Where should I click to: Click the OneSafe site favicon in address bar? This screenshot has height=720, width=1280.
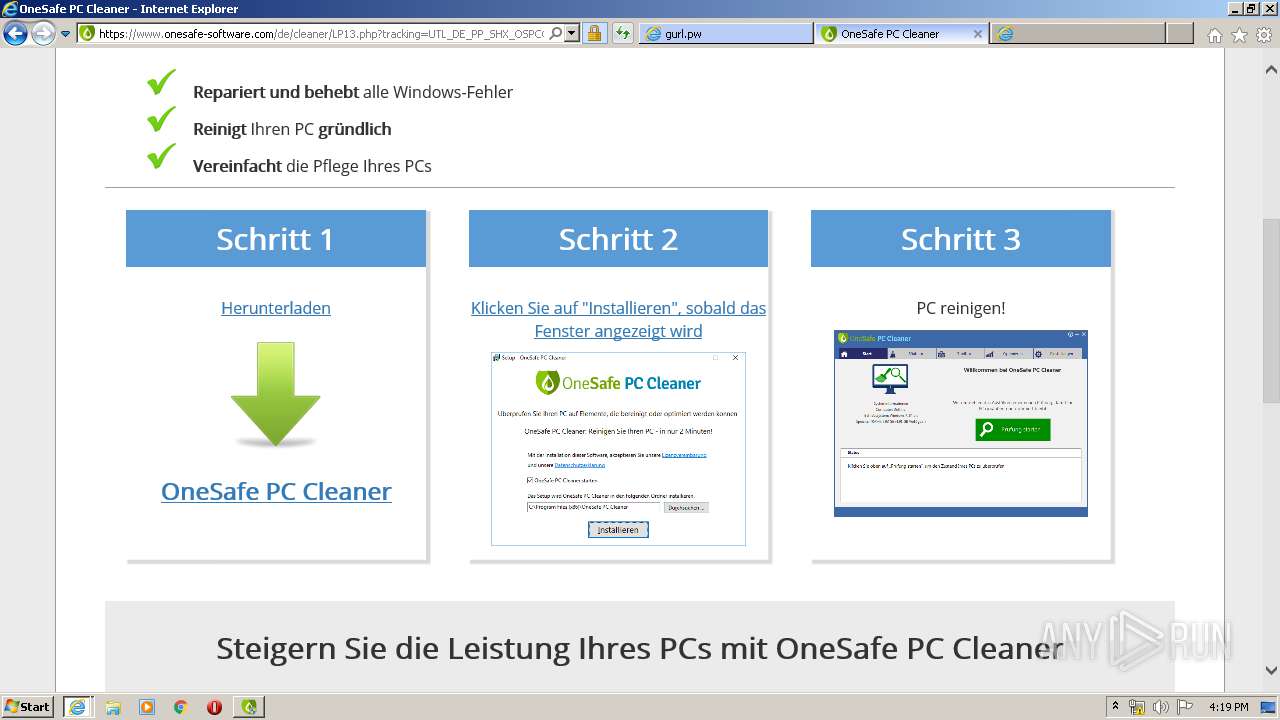[x=88, y=33]
